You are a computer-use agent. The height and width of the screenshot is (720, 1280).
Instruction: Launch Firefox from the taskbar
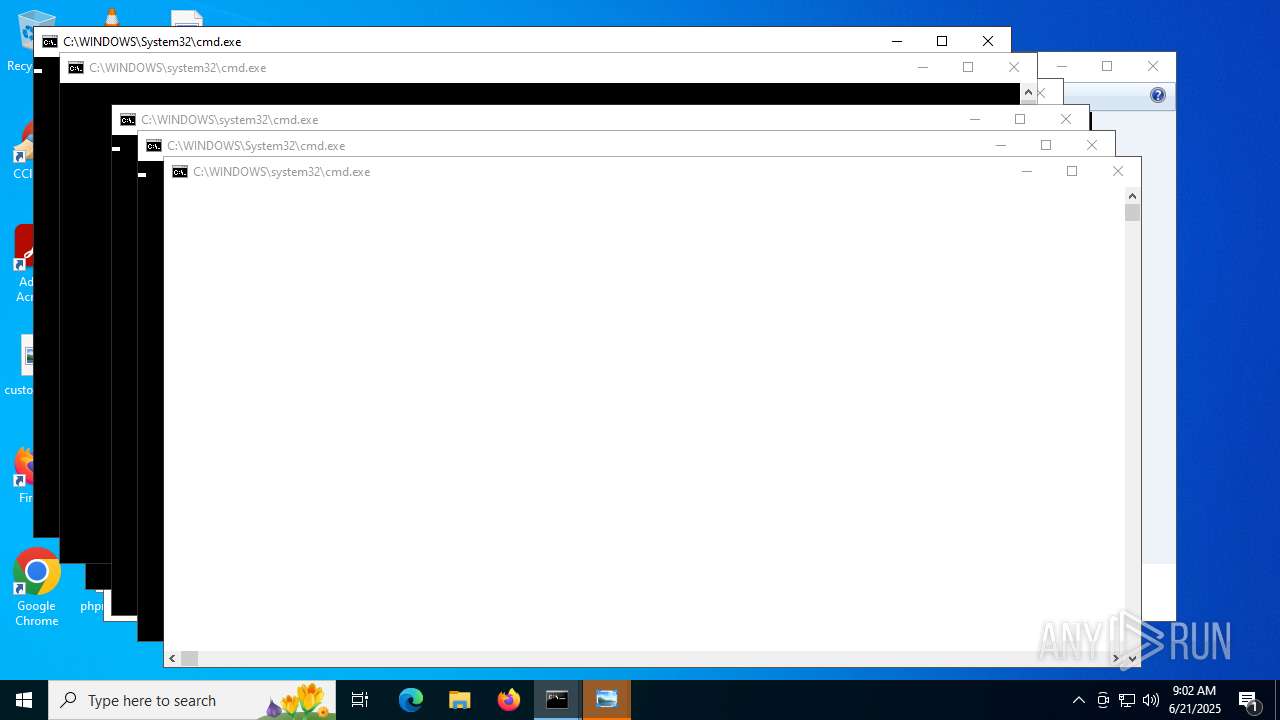509,700
